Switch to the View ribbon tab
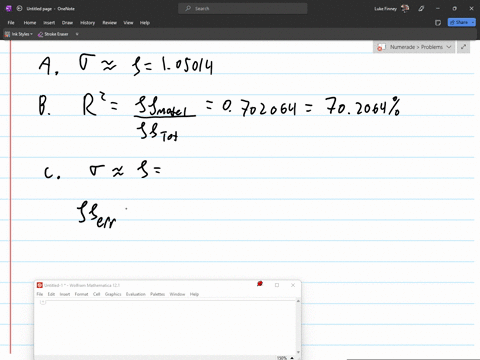 pyautogui.click(x=128, y=23)
